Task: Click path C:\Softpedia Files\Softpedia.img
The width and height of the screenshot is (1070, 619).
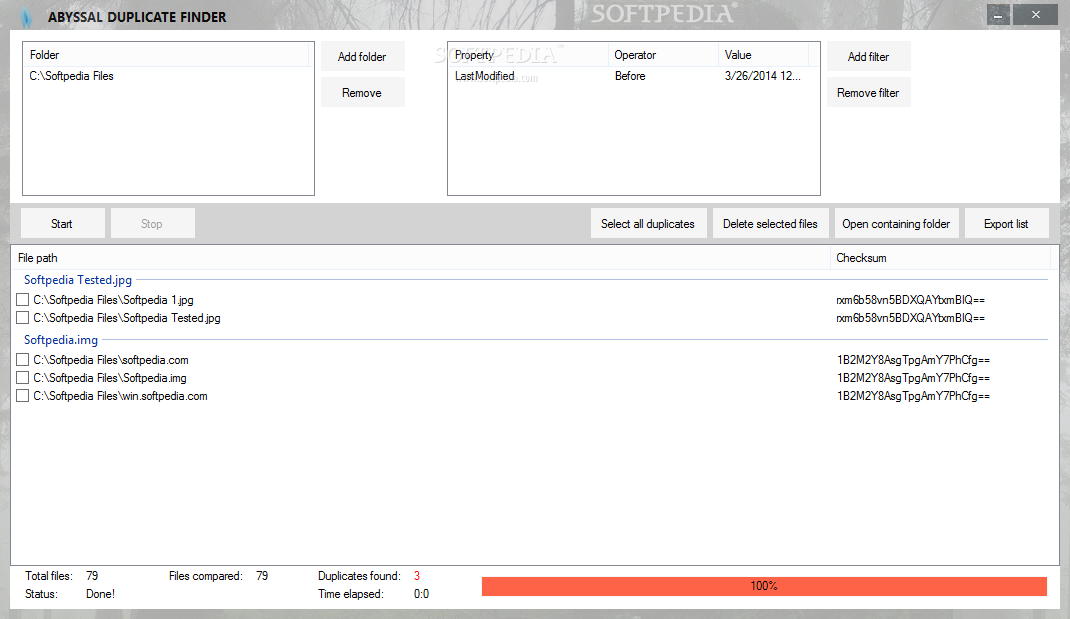Action: point(110,378)
